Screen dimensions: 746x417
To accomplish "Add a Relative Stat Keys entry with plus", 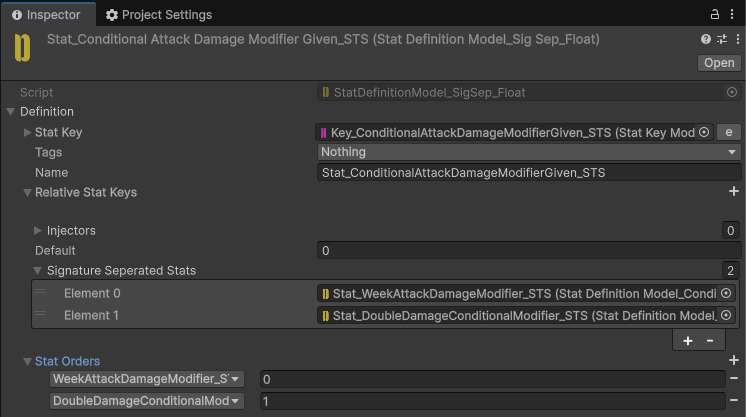I will click(x=733, y=191).
